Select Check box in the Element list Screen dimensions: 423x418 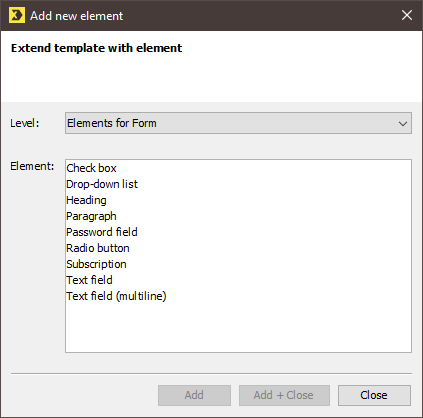(x=91, y=168)
